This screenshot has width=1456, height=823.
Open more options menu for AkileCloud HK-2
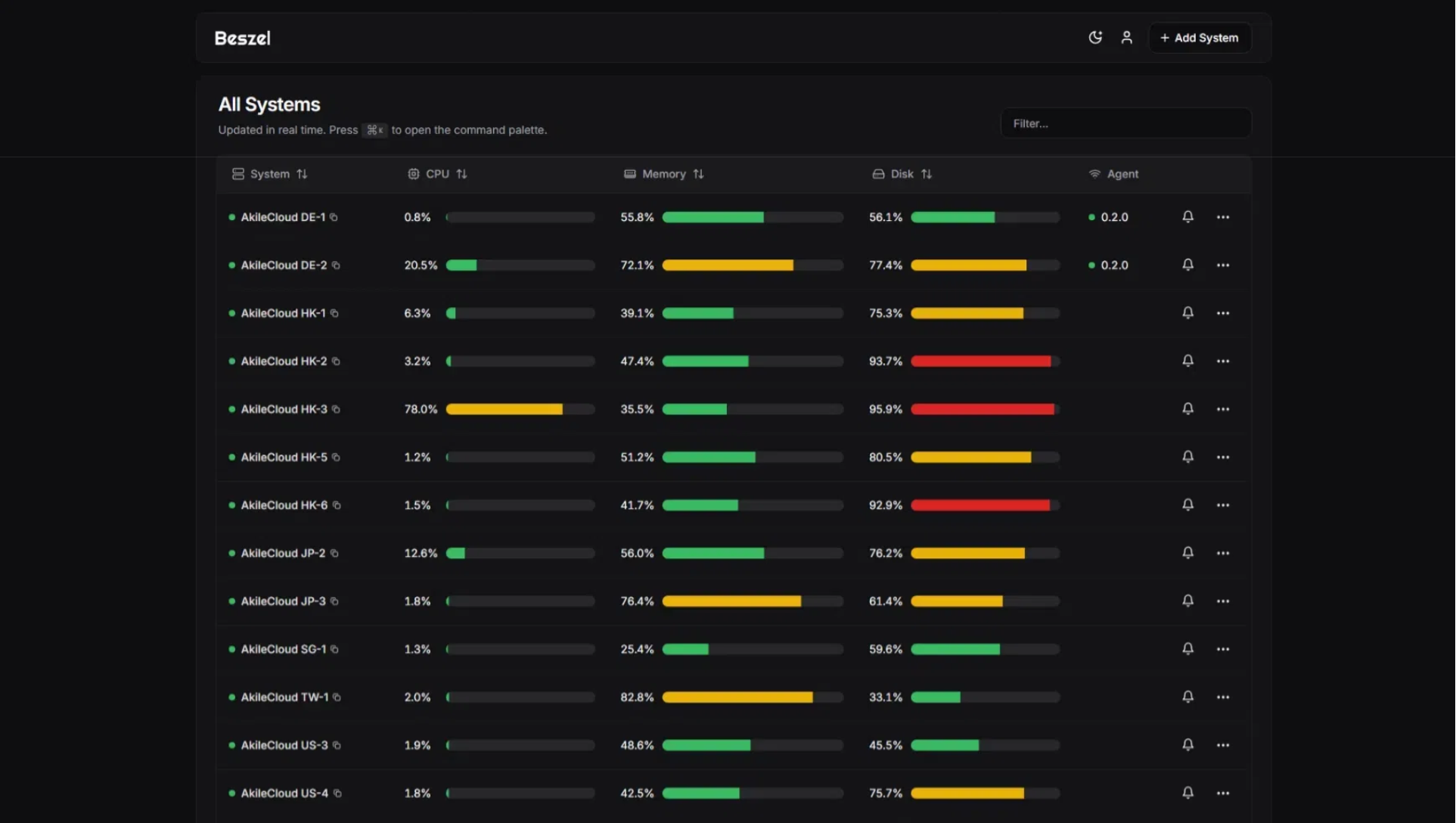point(1222,362)
